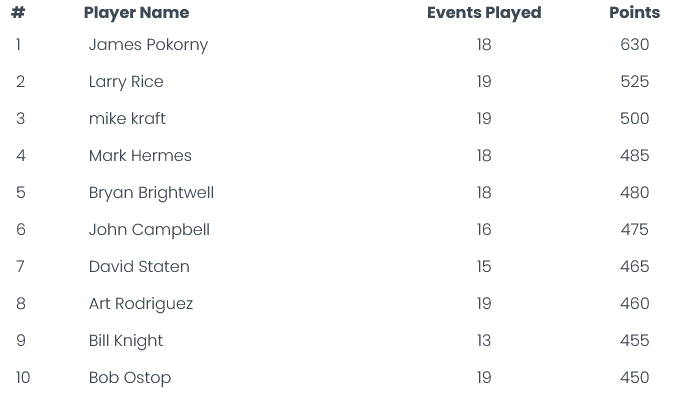The height and width of the screenshot is (397, 673).
Task: Click David Staten's 15 events played
Action: click(x=484, y=267)
